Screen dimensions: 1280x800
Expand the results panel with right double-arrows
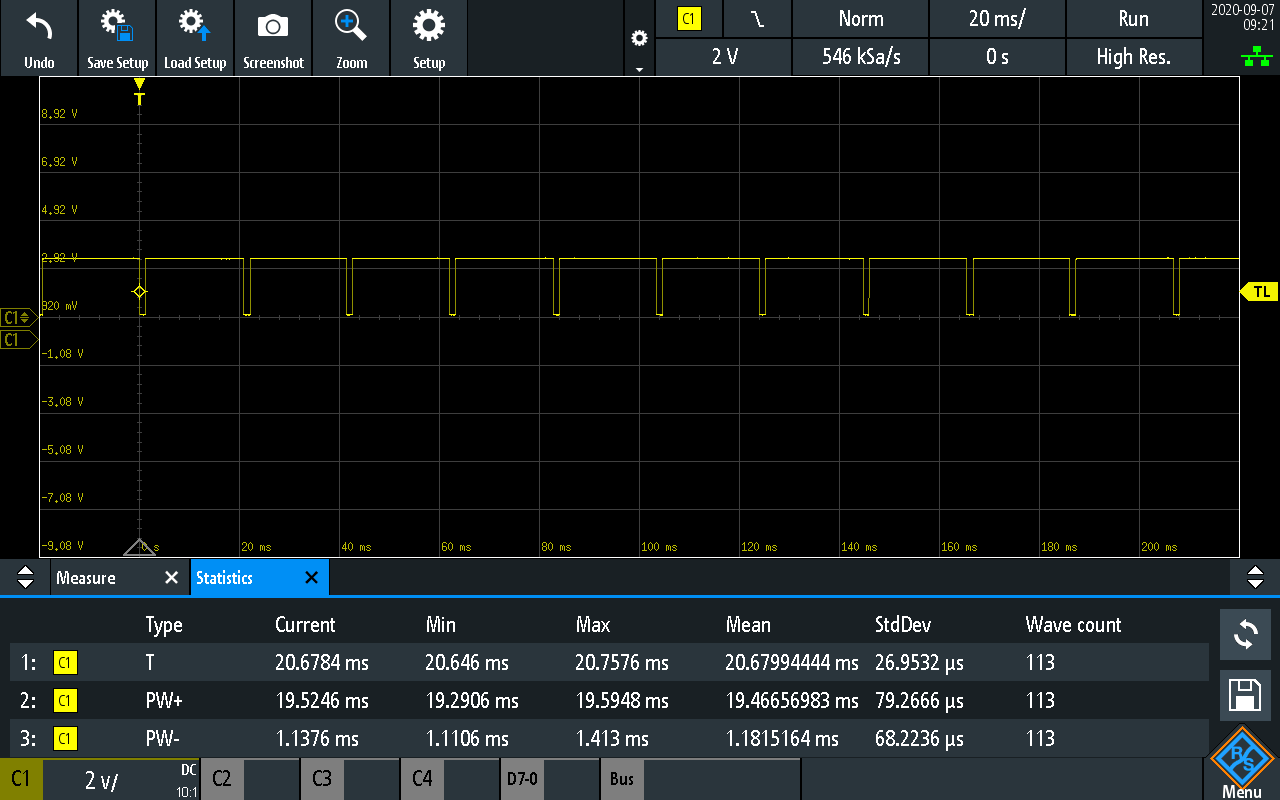1255,577
